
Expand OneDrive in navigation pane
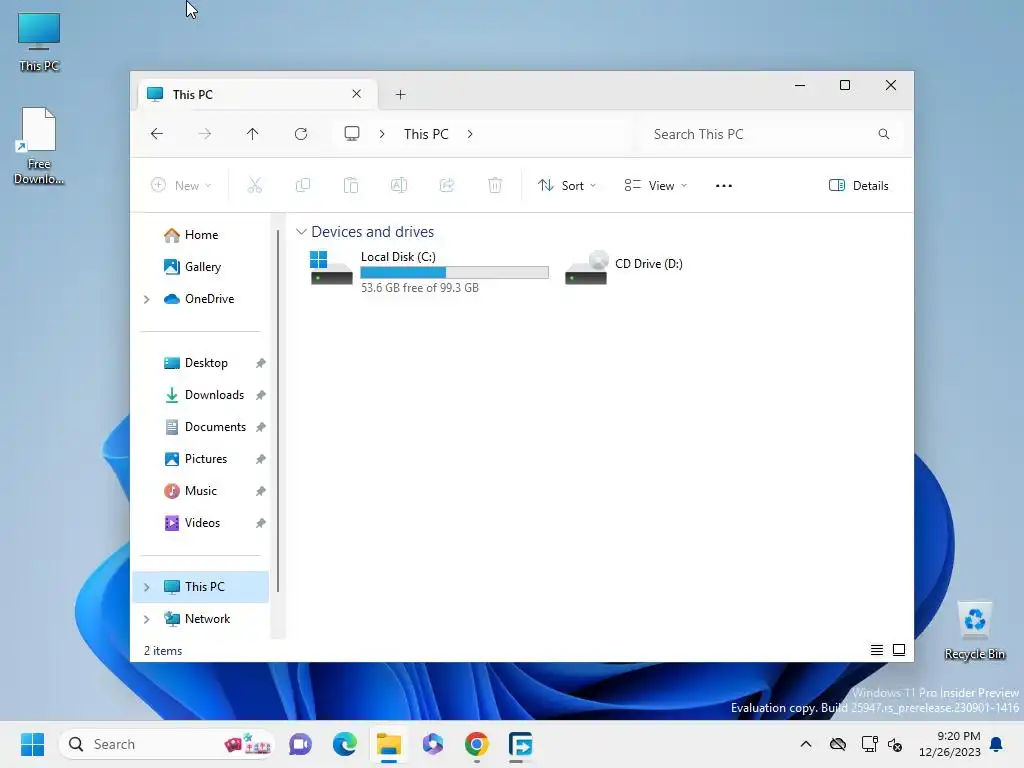[146, 299]
